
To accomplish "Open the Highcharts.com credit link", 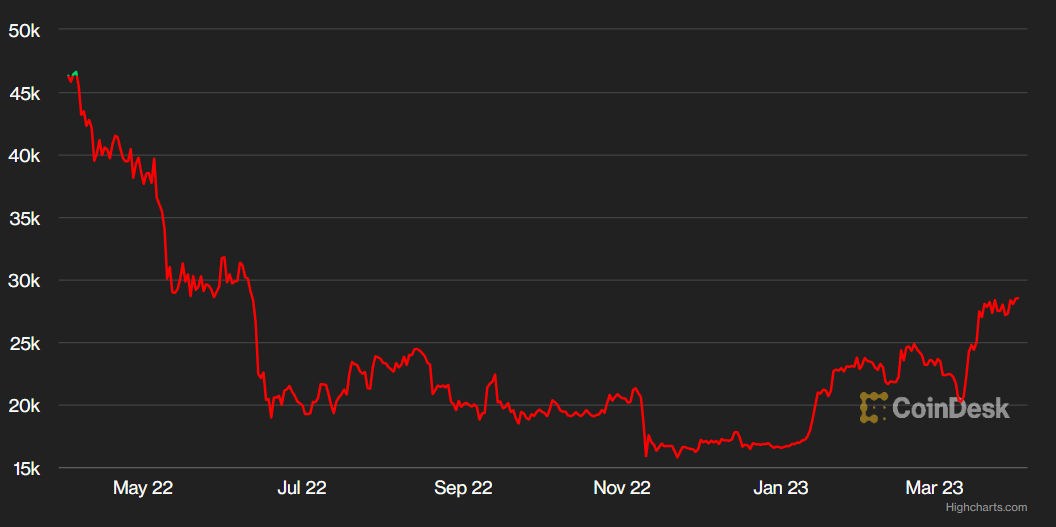I will click(986, 508).
